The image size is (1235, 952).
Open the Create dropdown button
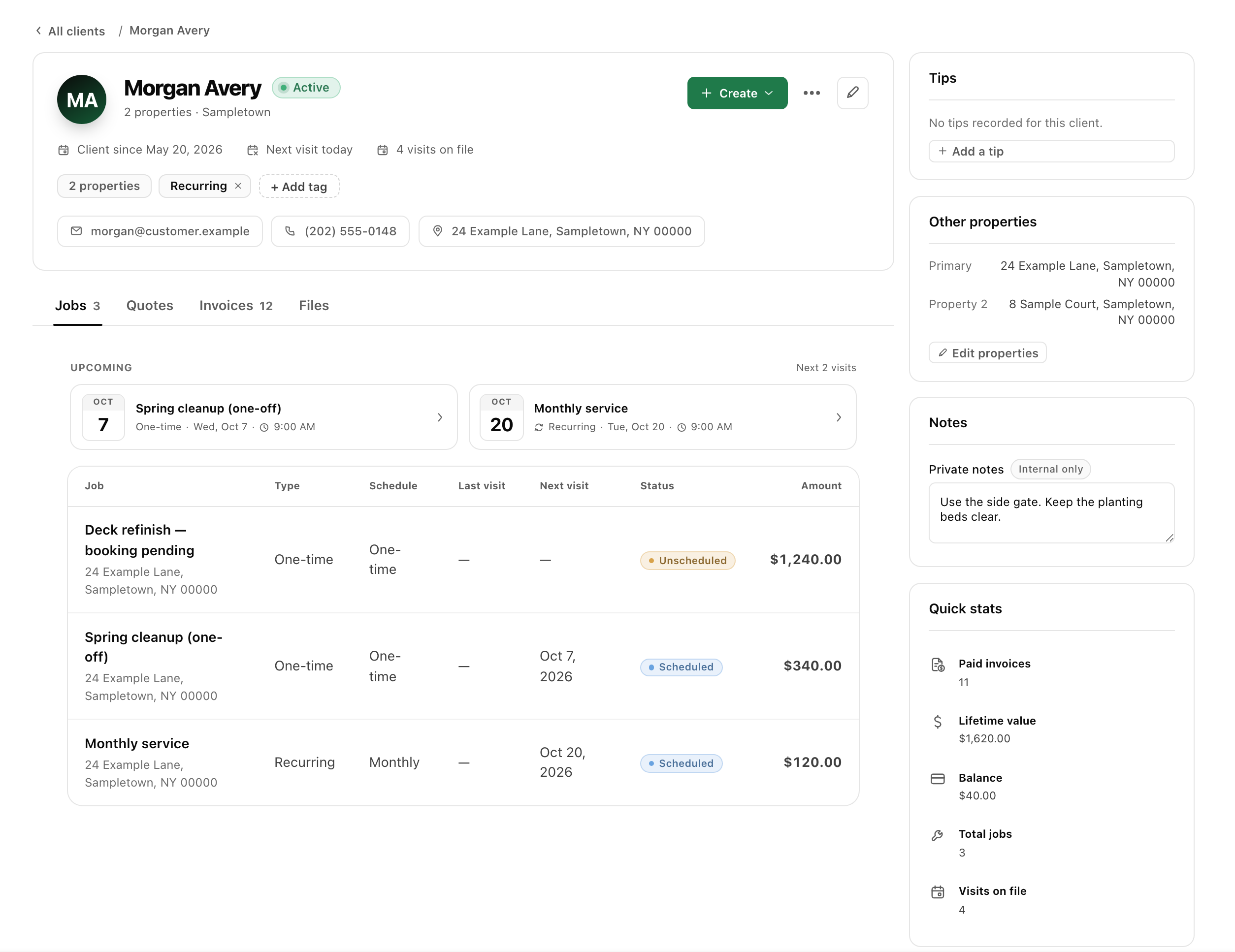pos(737,93)
